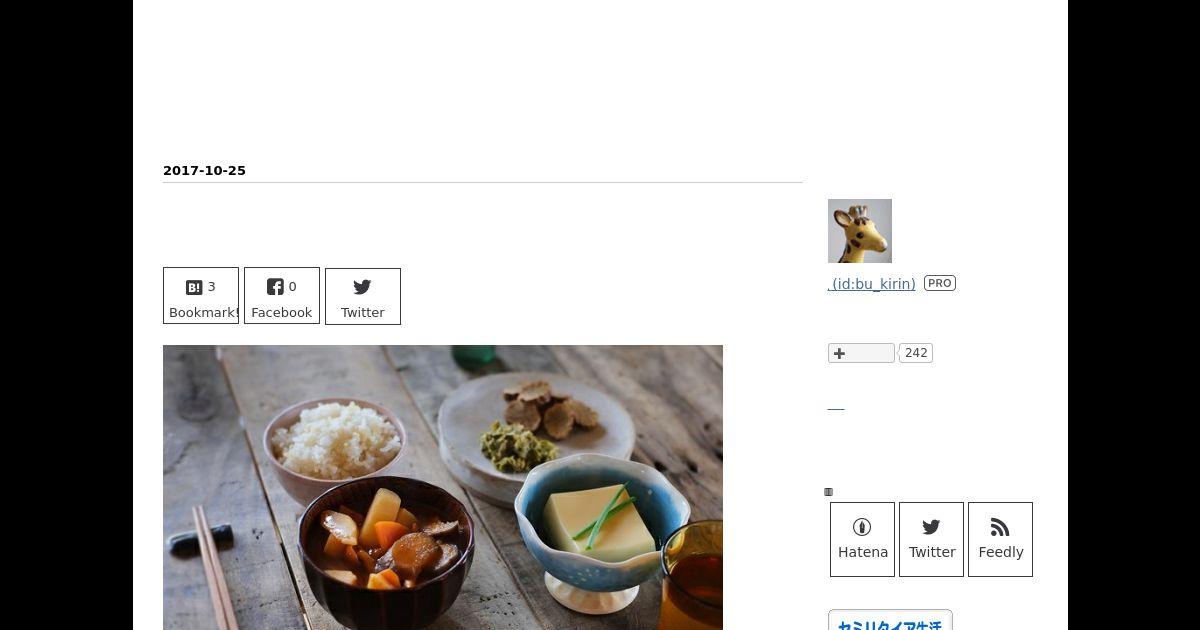Screen dimensions: 1200x630
Task: Click the 242 subscriber count bubble
Action: click(916, 353)
